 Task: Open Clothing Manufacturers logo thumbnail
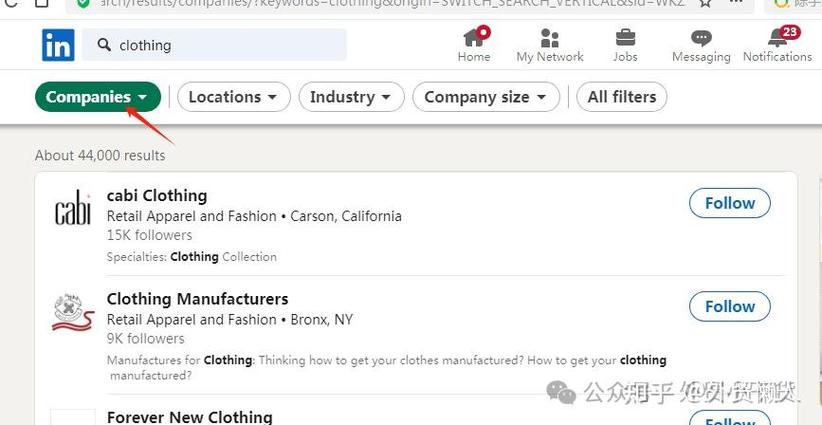72,311
